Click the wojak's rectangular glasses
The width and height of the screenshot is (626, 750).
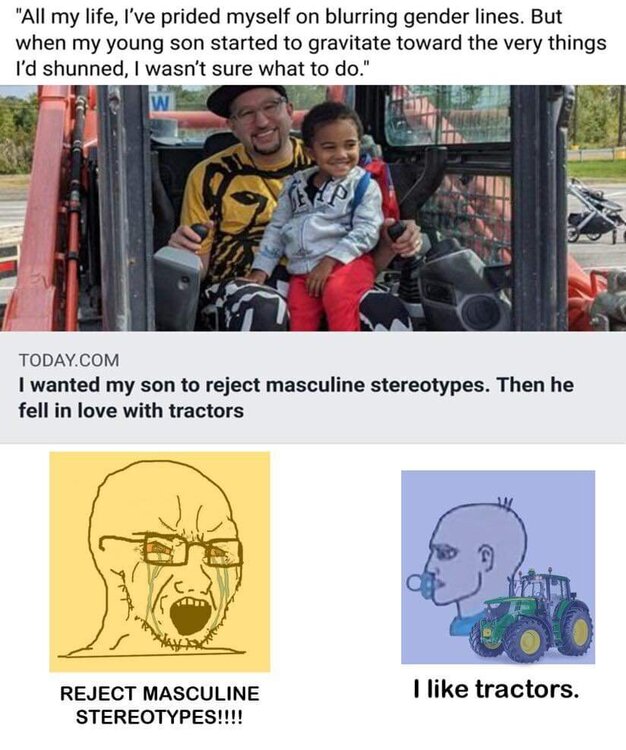pos(171,551)
